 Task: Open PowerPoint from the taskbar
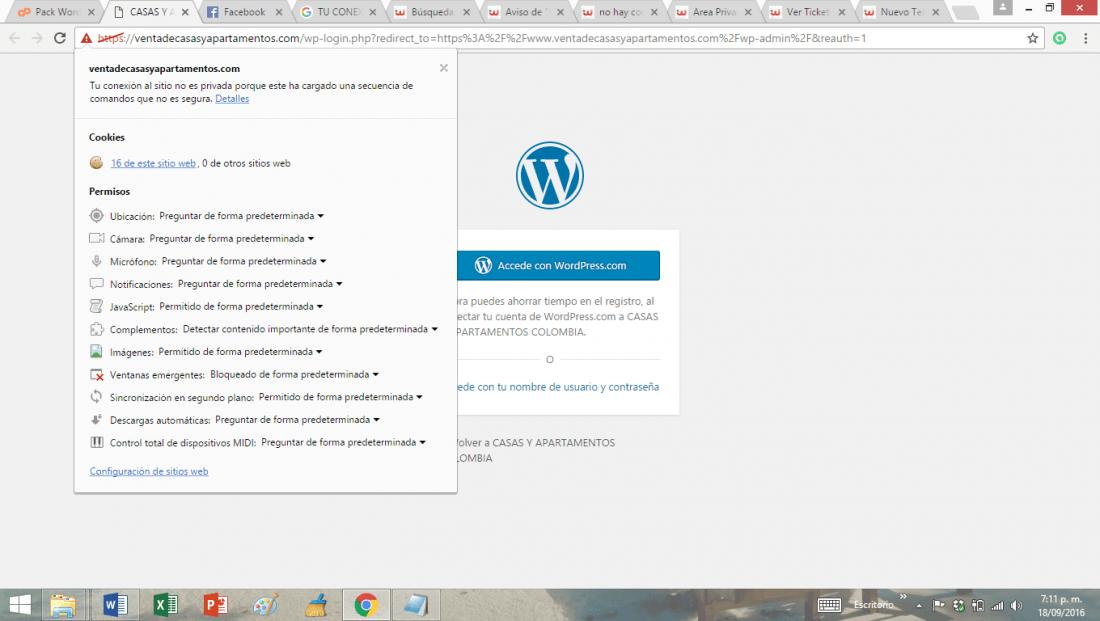pos(215,604)
